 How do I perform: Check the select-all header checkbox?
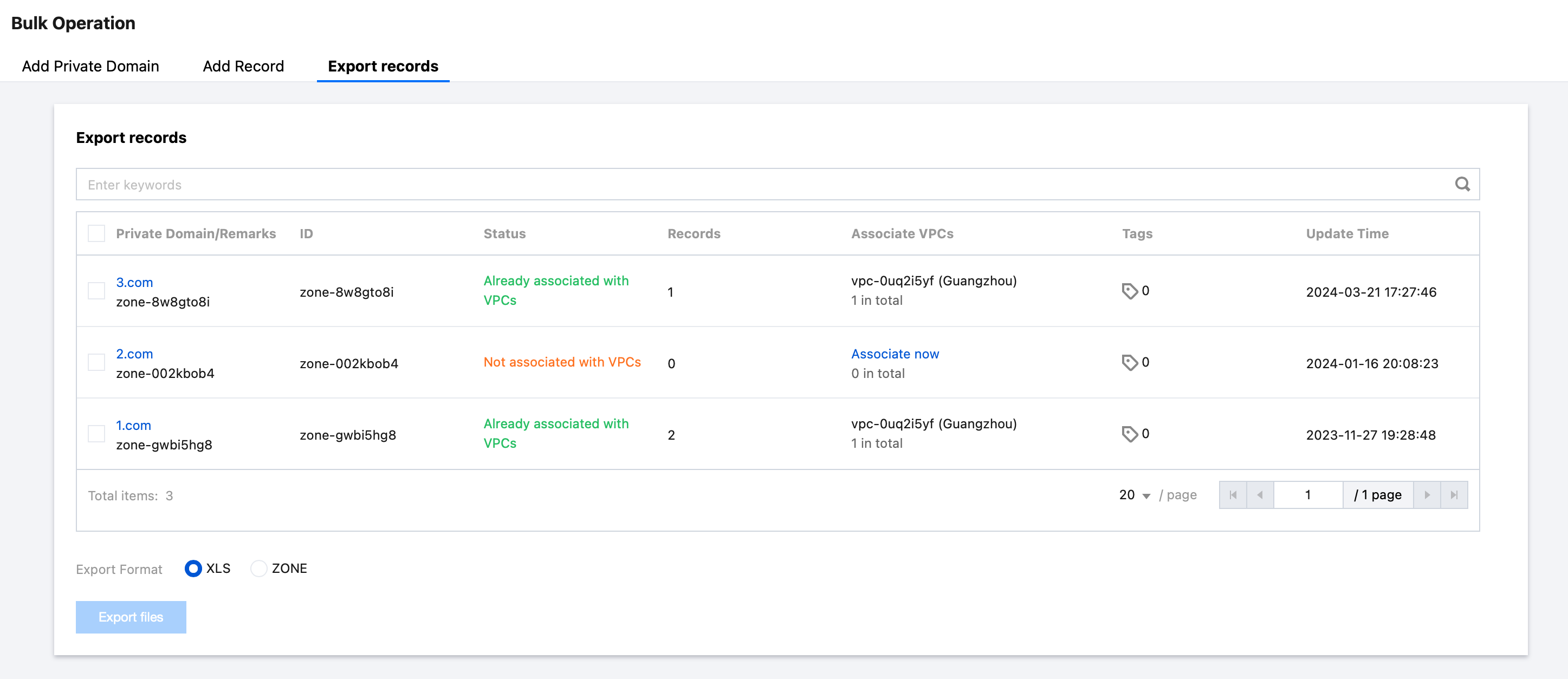[x=96, y=233]
